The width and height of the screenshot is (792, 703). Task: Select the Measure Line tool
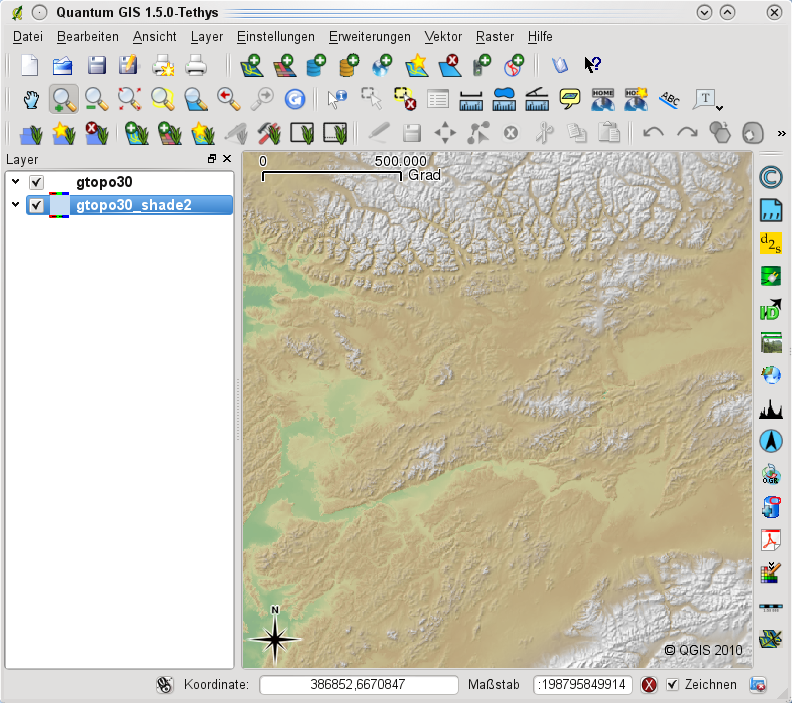471,99
